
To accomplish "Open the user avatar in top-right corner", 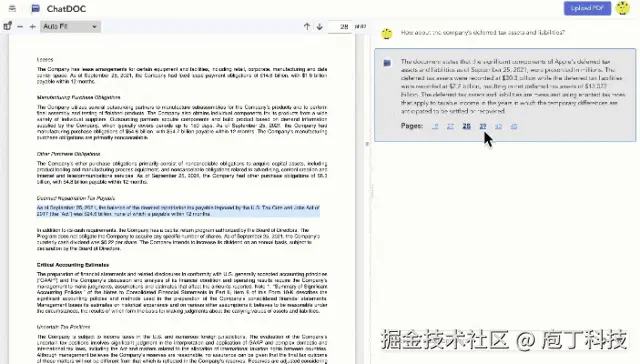I will click(x=623, y=8).
